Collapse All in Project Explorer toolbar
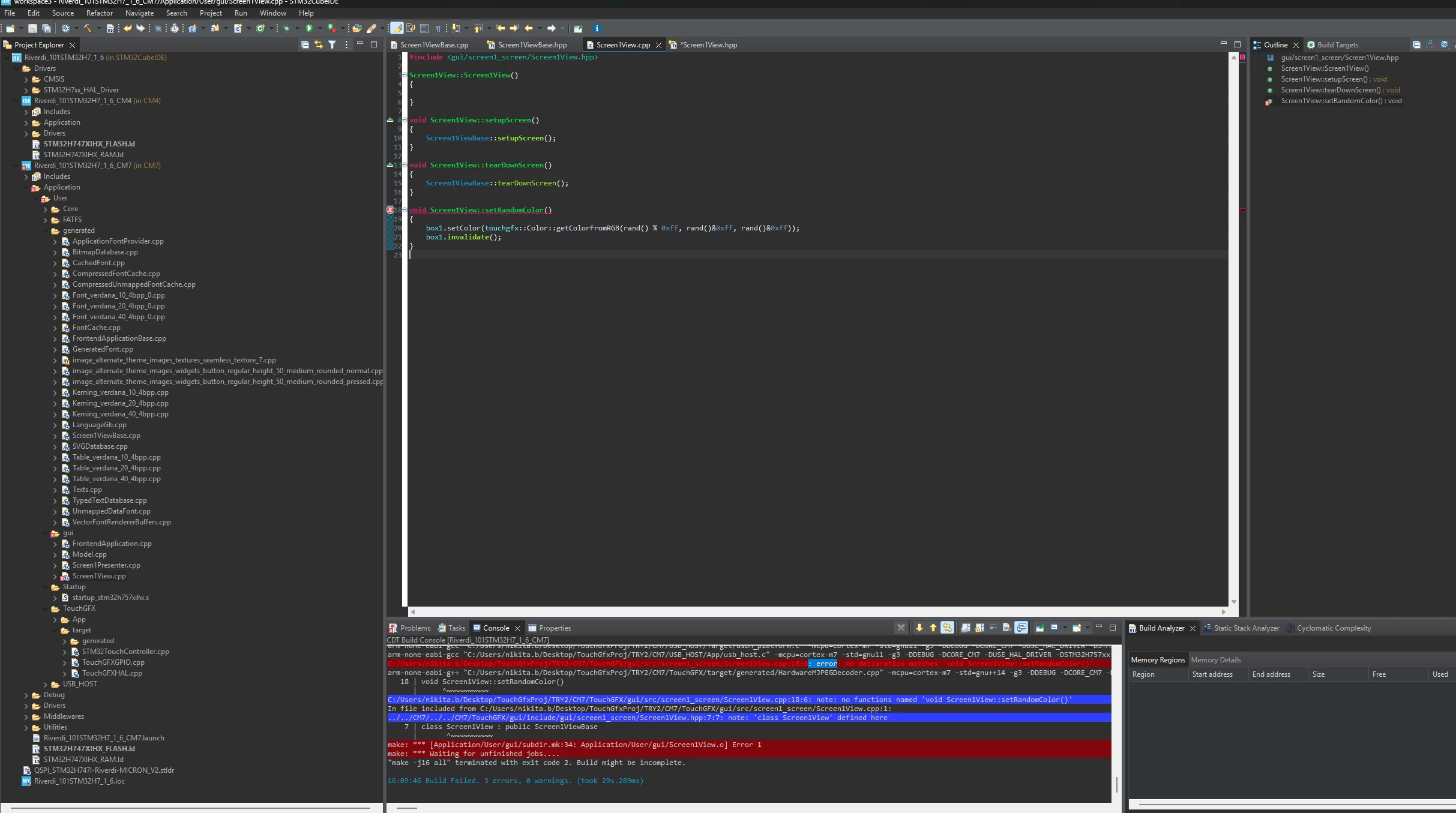 coord(305,44)
